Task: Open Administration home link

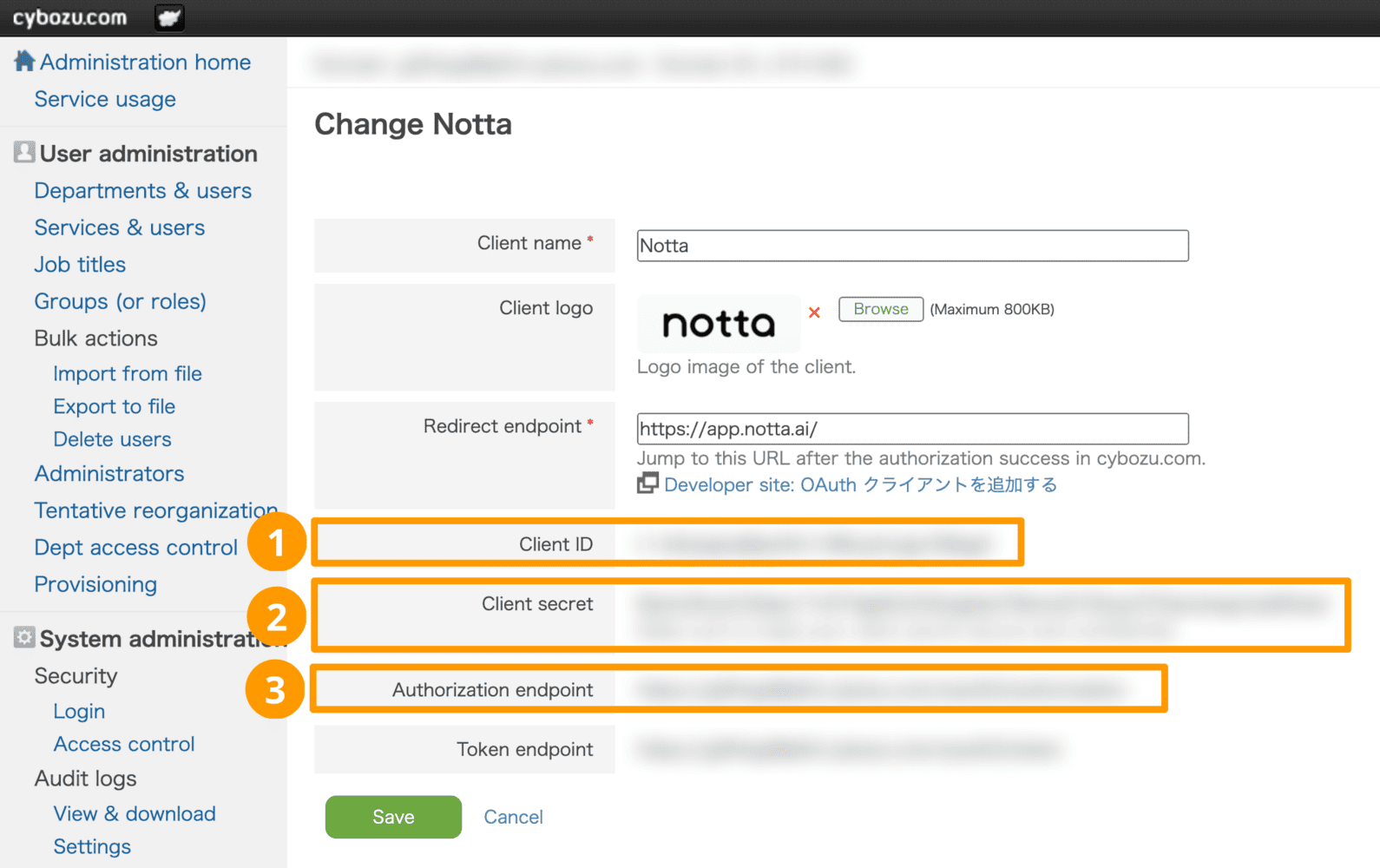Action: 145,62
